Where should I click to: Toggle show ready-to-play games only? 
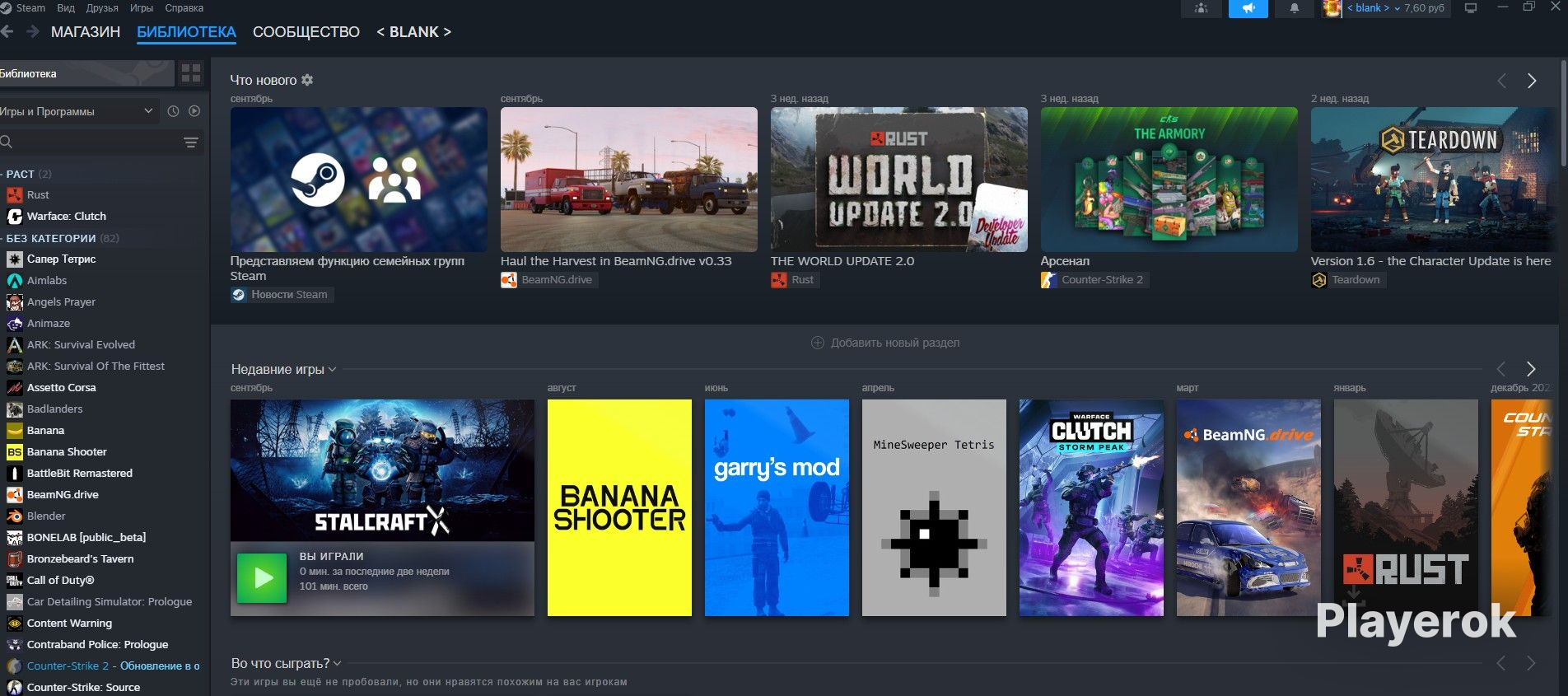194,111
